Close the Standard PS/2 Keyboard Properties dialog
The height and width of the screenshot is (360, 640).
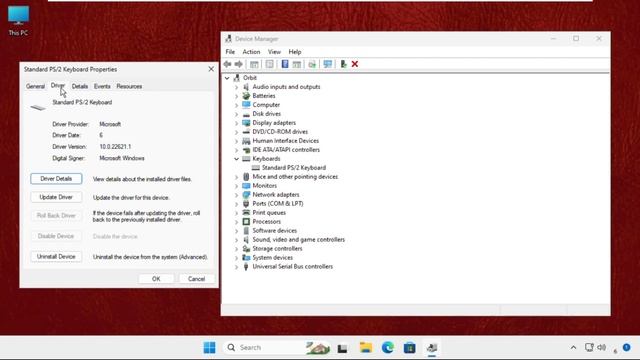[x=211, y=69]
